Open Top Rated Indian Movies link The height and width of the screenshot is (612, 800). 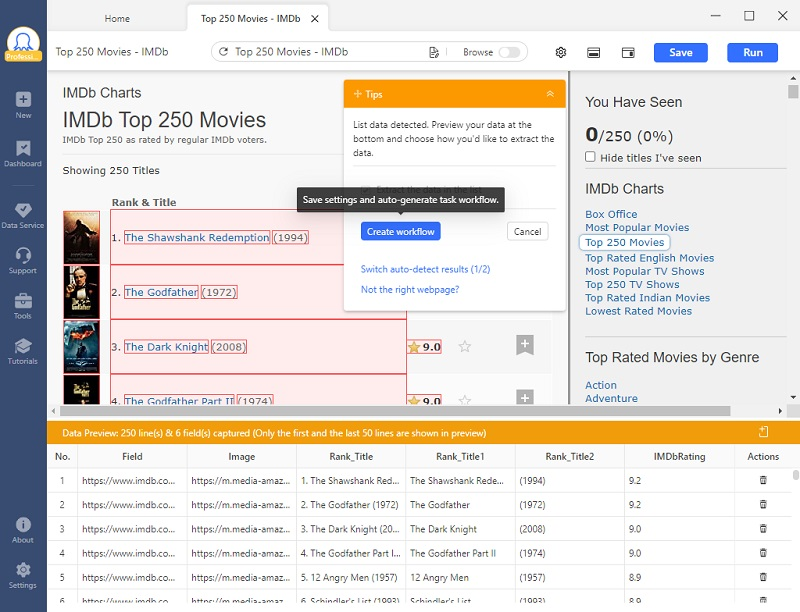pos(647,298)
